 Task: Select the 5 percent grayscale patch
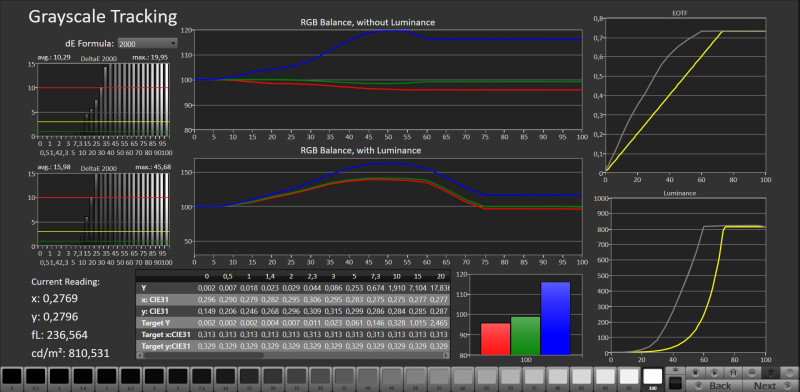coord(178,379)
